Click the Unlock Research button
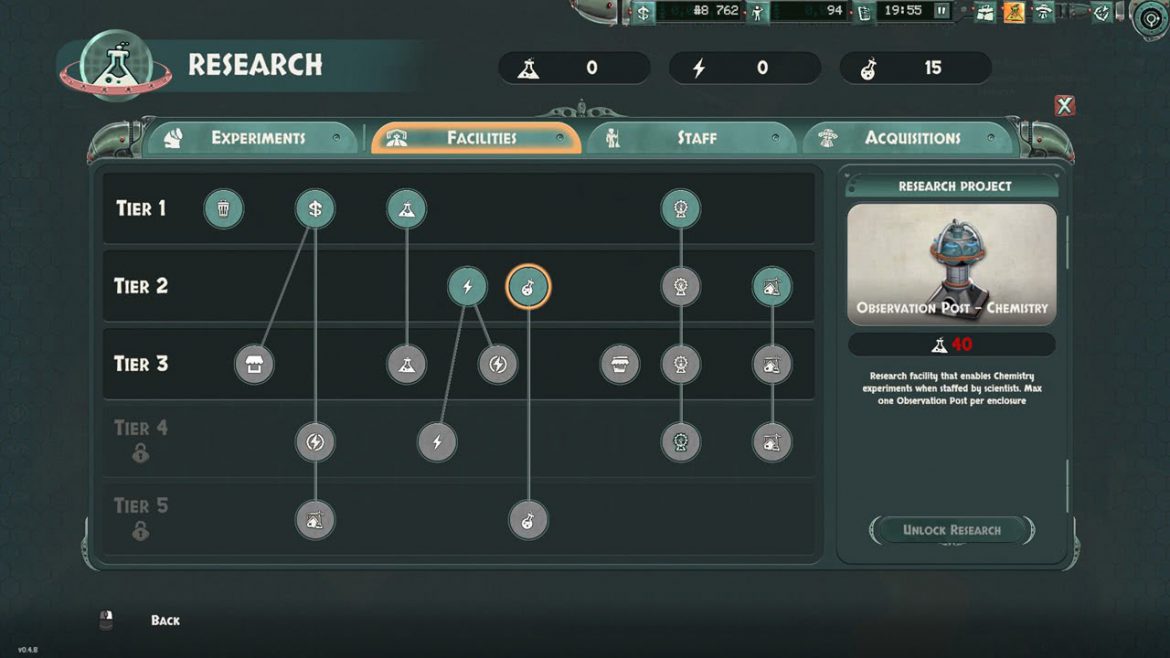Image resolution: width=1170 pixels, height=658 pixels. pyautogui.click(x=951, y=530)
